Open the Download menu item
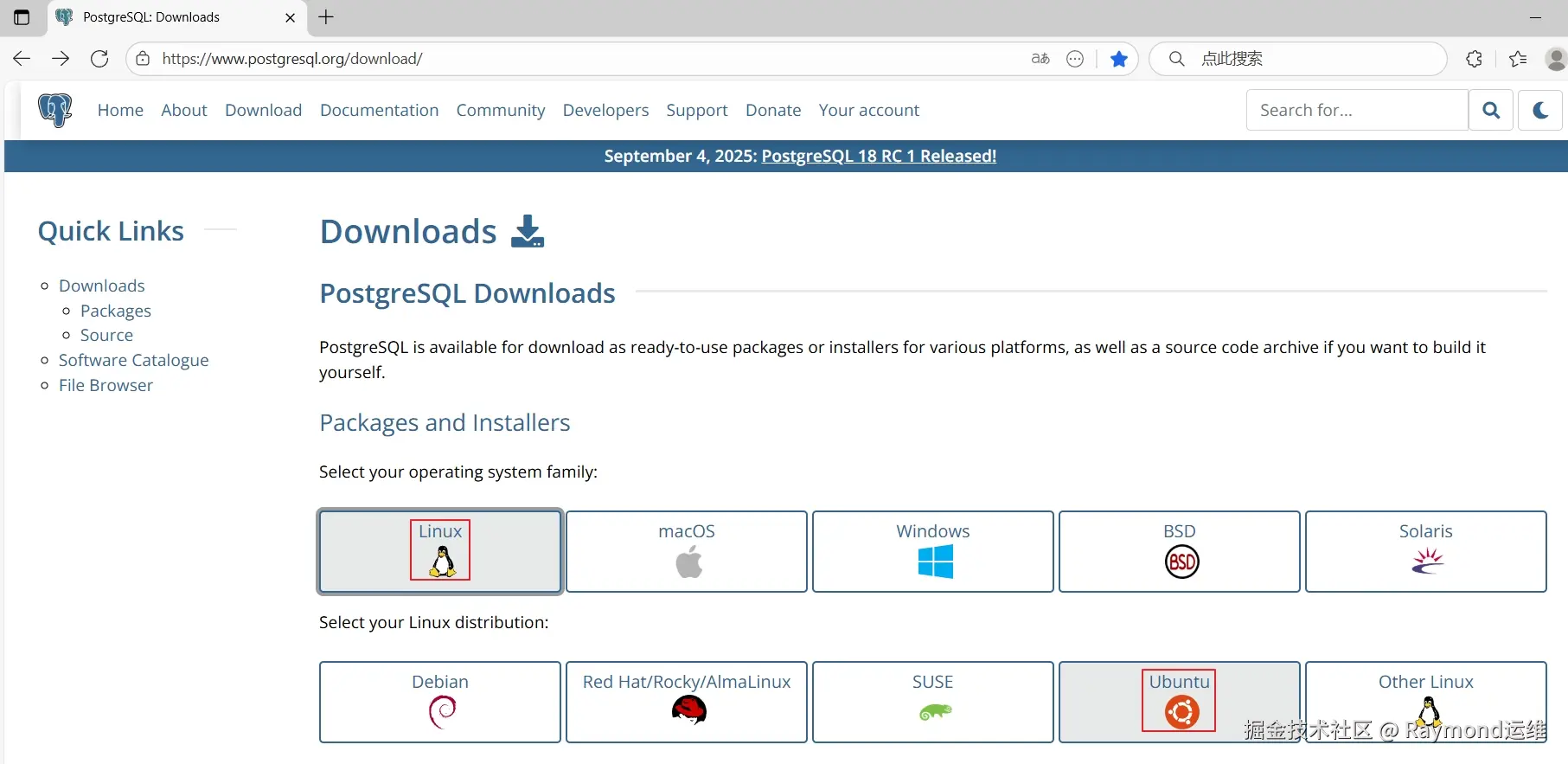 pos(264,110)
